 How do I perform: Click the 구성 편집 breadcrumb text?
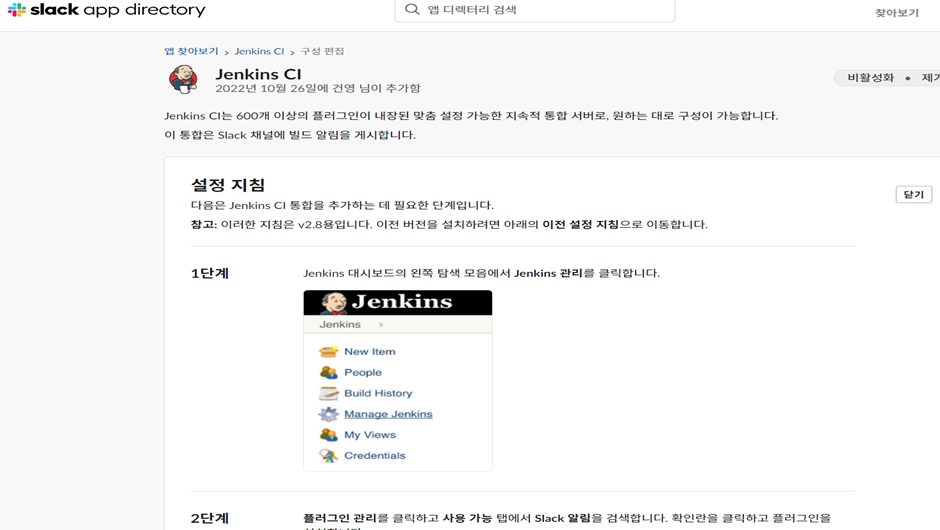coord(322,52)
